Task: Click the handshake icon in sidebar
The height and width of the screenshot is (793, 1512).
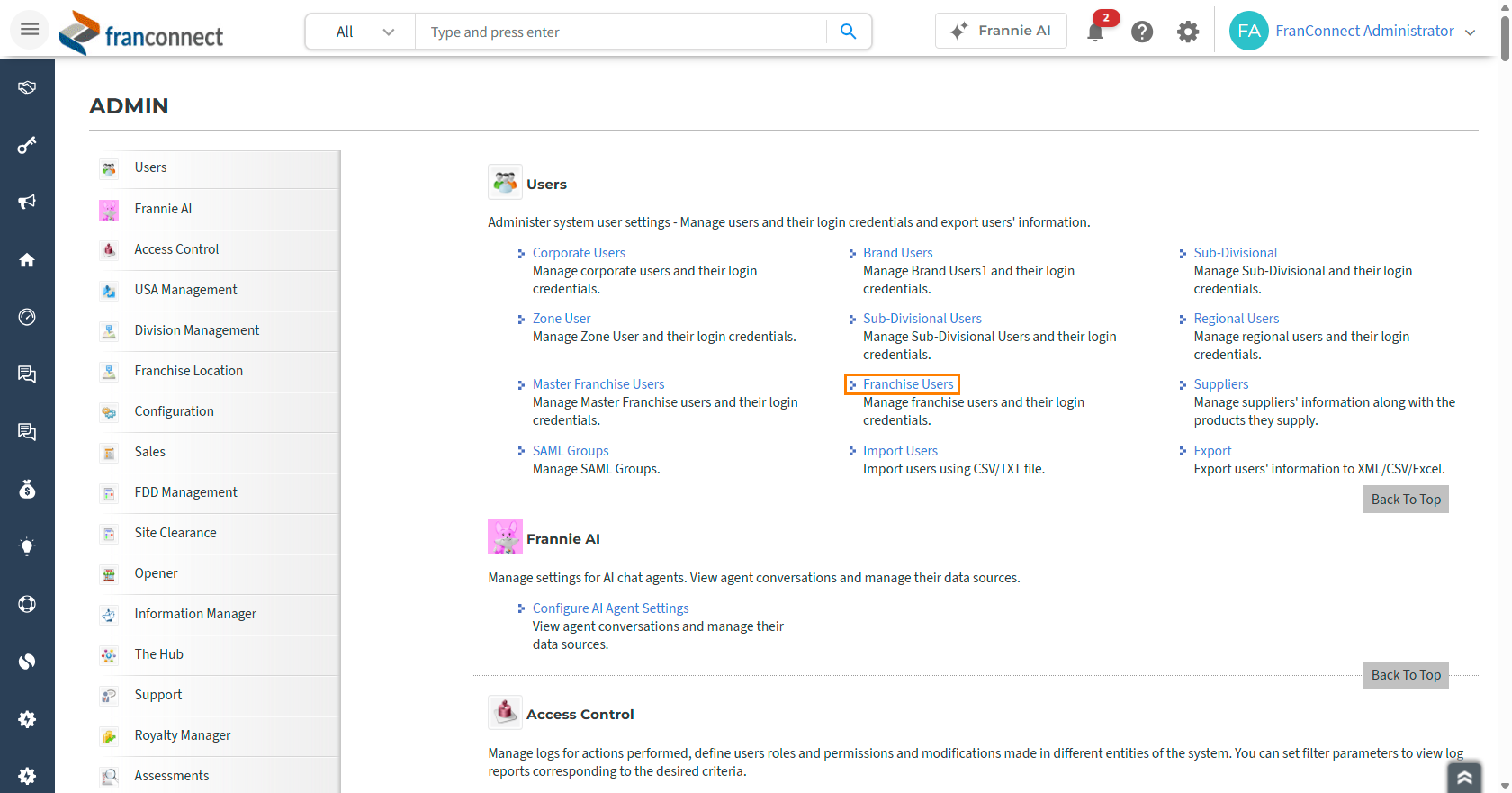Action: click(x=27, y=87)
